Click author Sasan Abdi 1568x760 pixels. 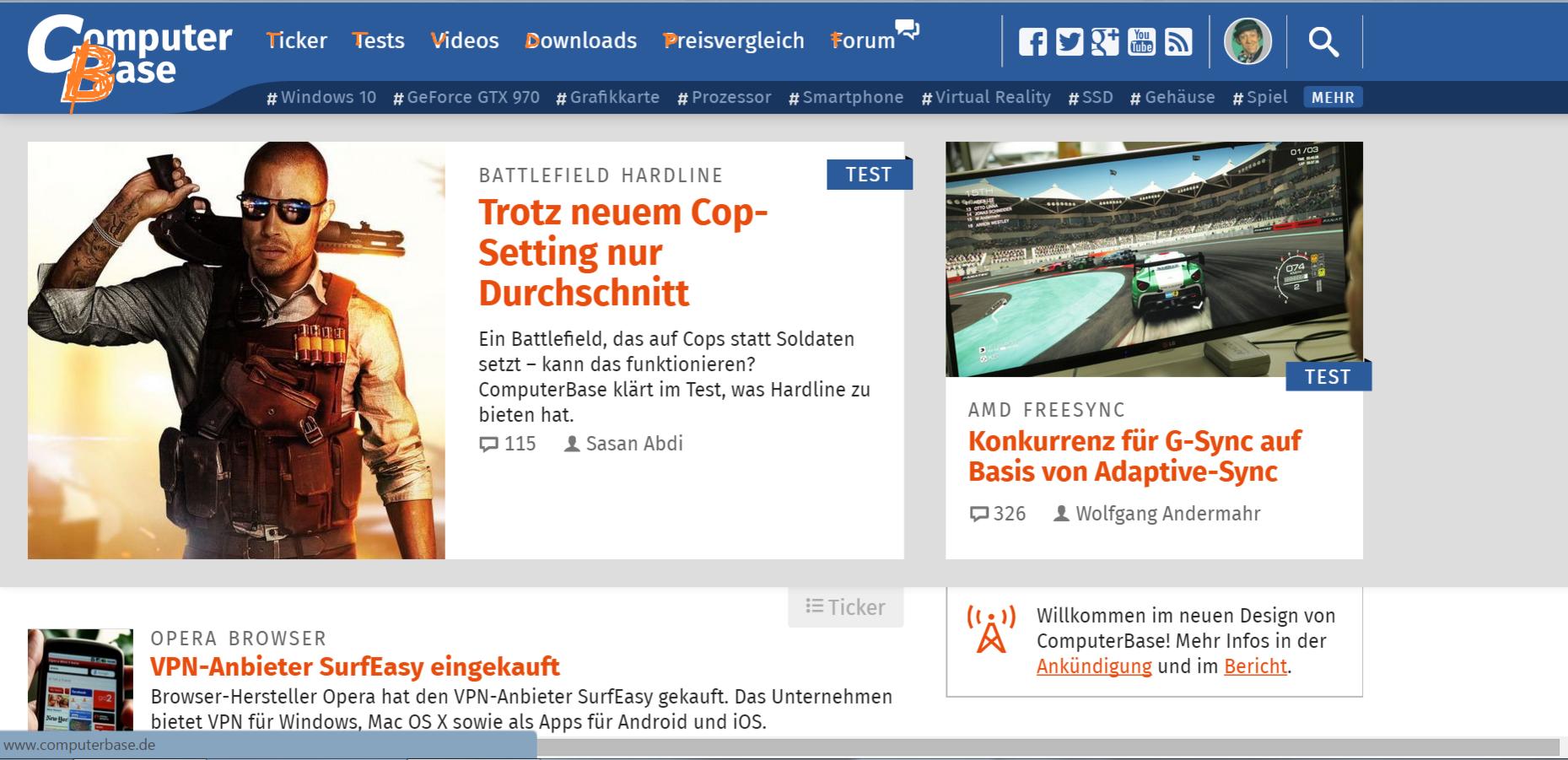click(x=623, y=444)
